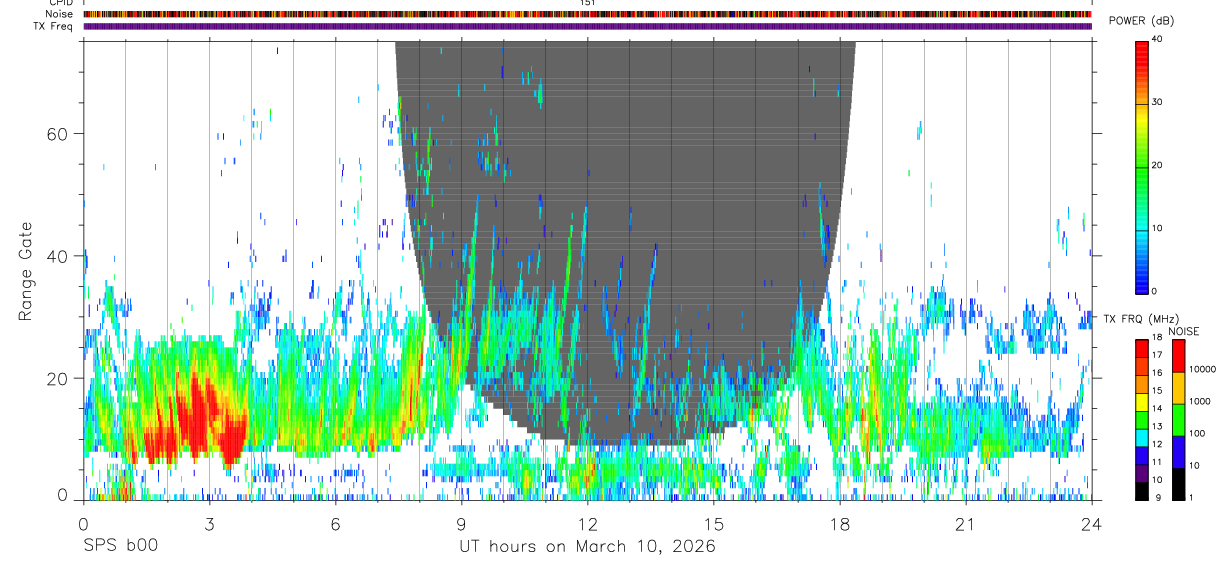
Task: Click the 20 tick on the POWER scale
Action: (x=1157, y=165)
